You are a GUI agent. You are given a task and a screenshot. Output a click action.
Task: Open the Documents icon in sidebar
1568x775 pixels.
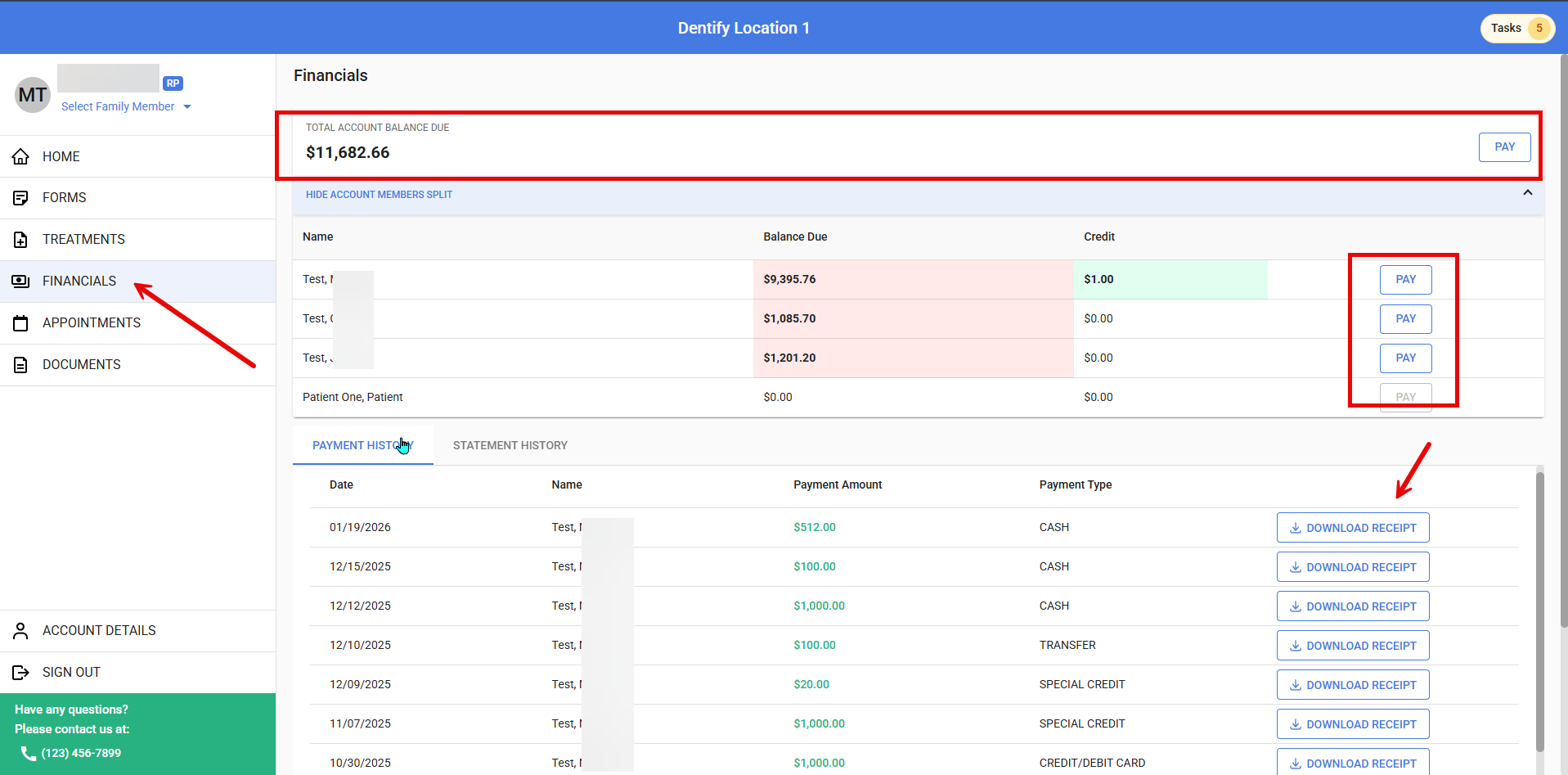pos(20,365)
